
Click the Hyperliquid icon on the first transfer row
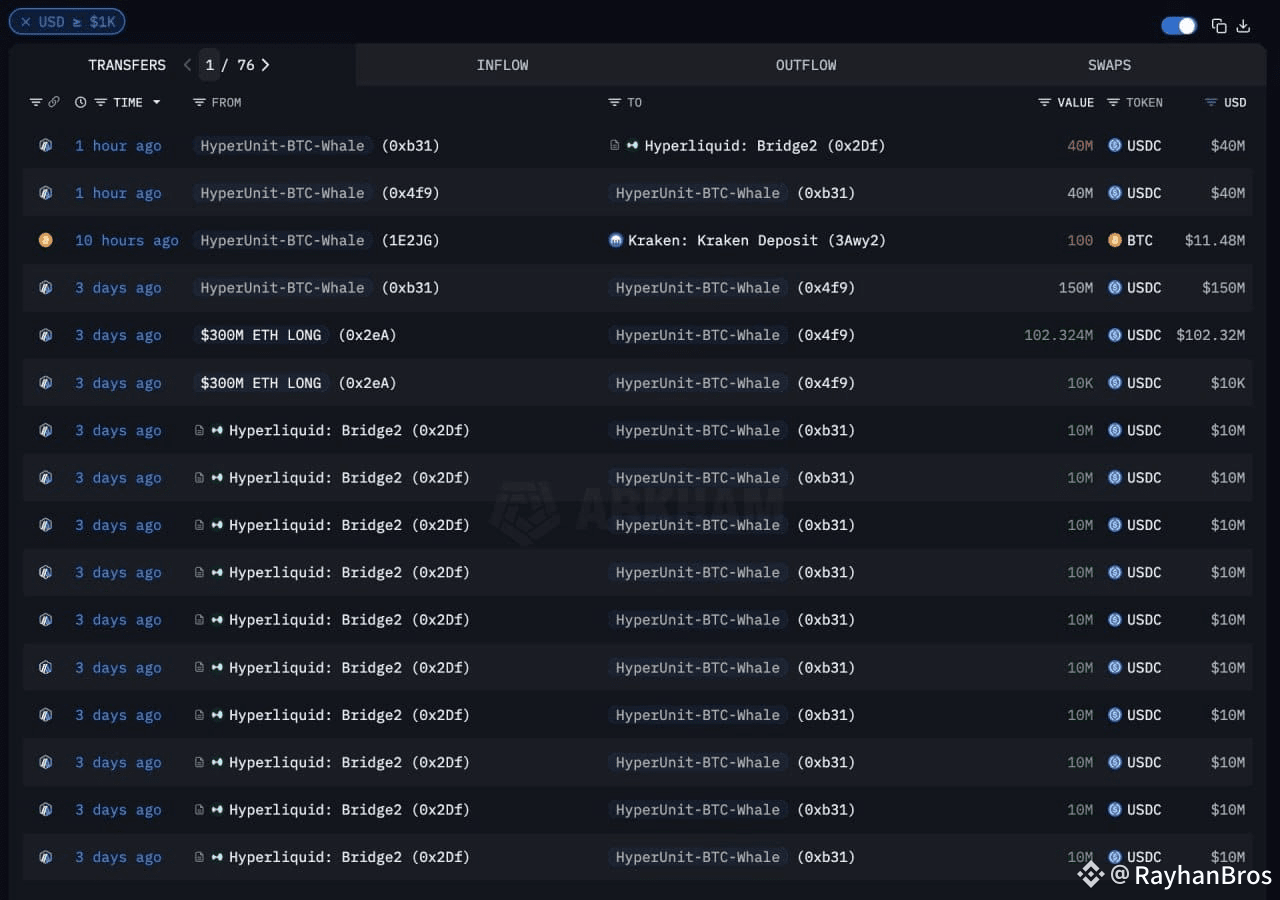tap(45, 145)
